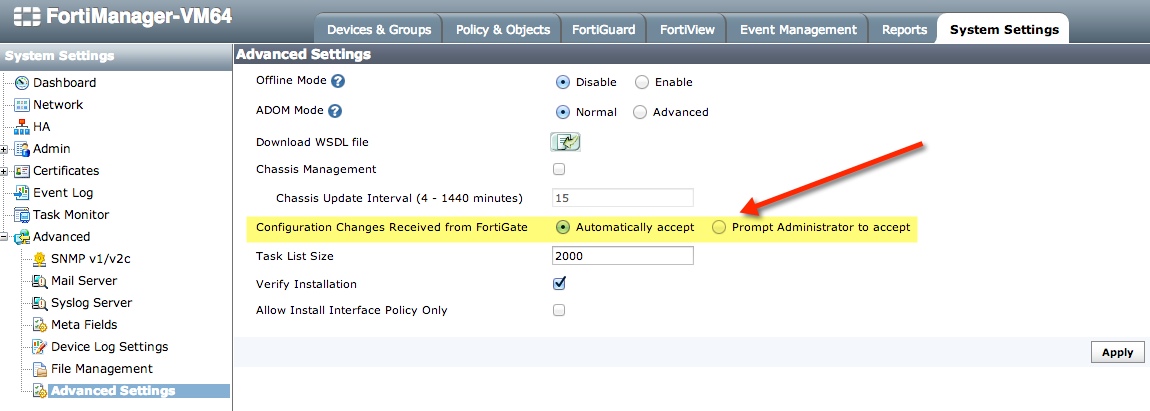This screenshot has width=1150, height=411.
Task: Click the Admin tree label
Action: point(52,149)
